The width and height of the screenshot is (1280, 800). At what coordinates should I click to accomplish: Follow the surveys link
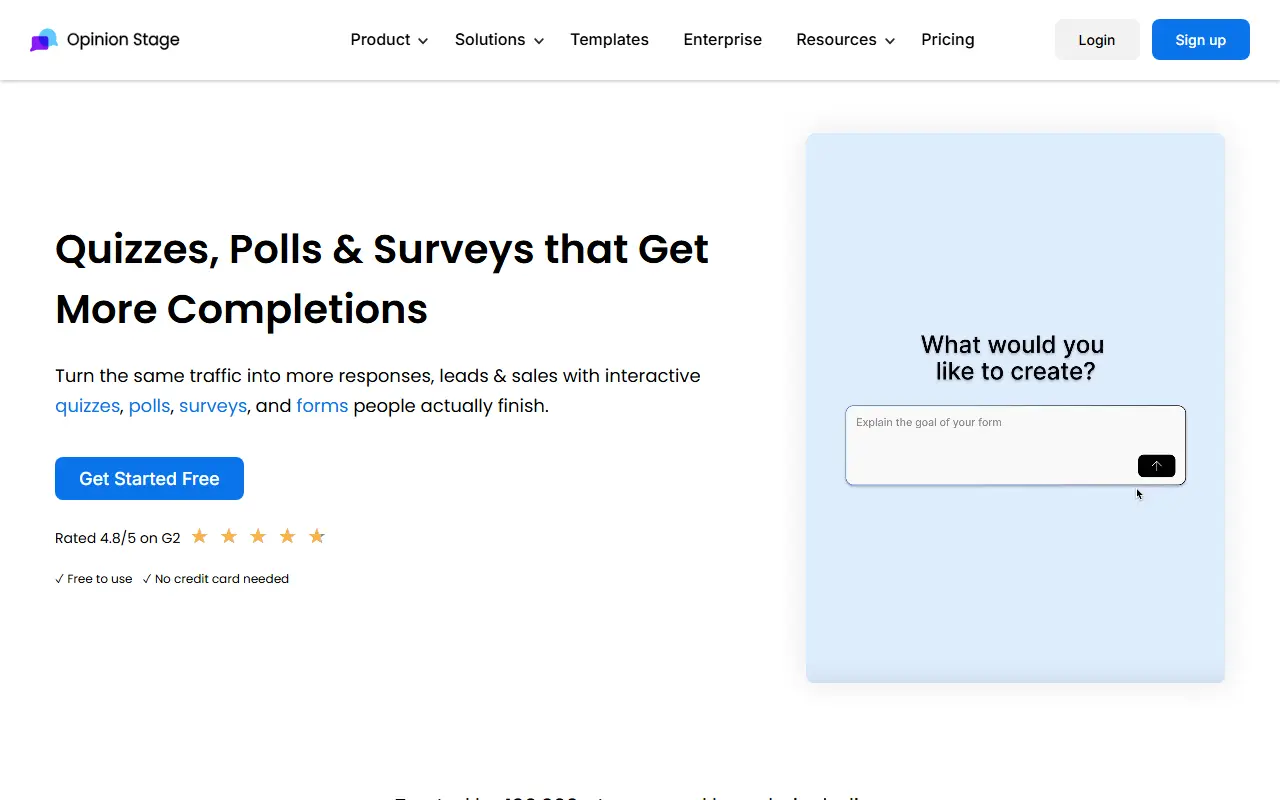coord(213,406)
